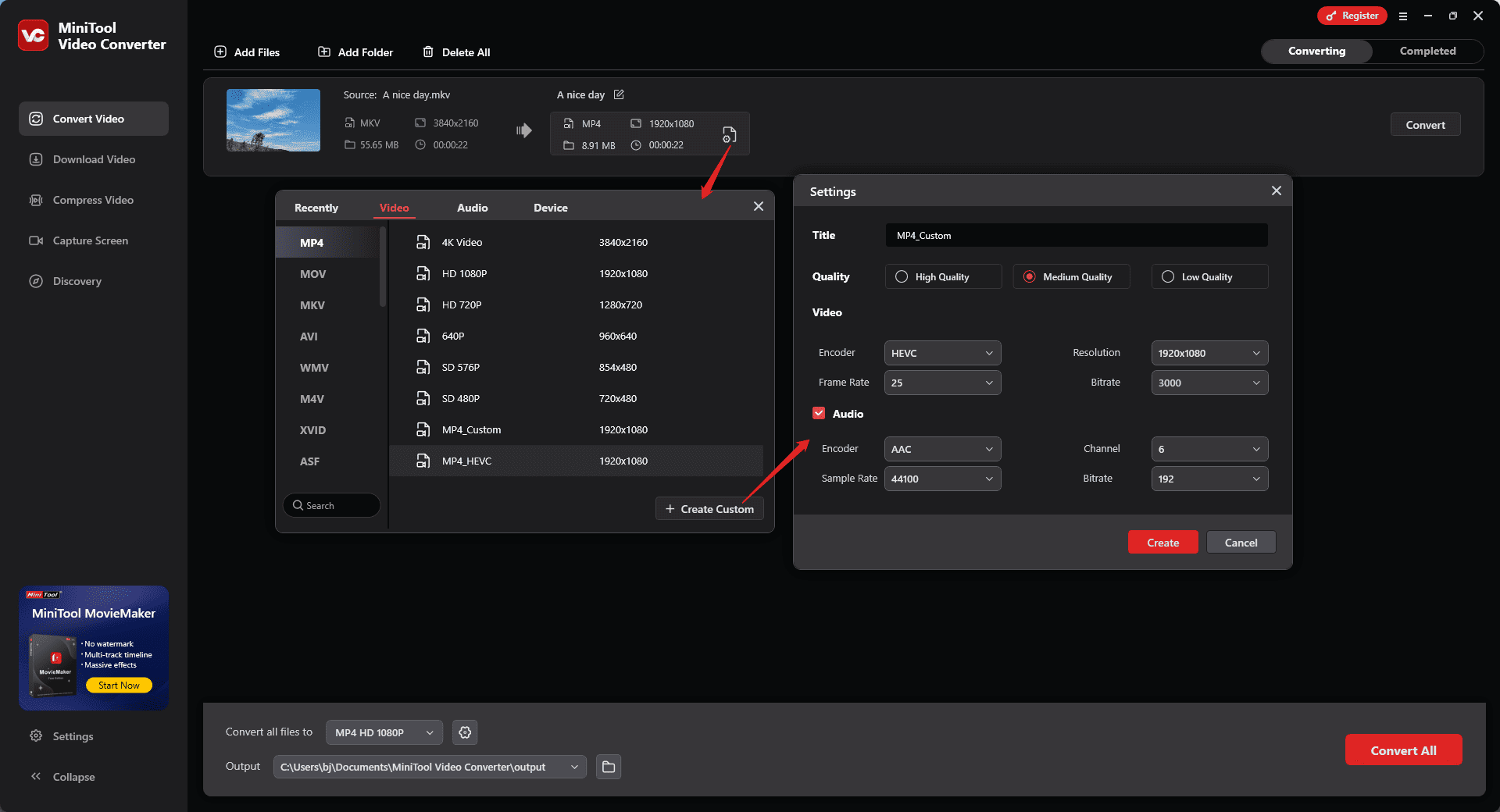Image resolution: width=1500 pixels, height=812 pixels.
Task: Edit the output name A nice day
Action: pos(619,94)
